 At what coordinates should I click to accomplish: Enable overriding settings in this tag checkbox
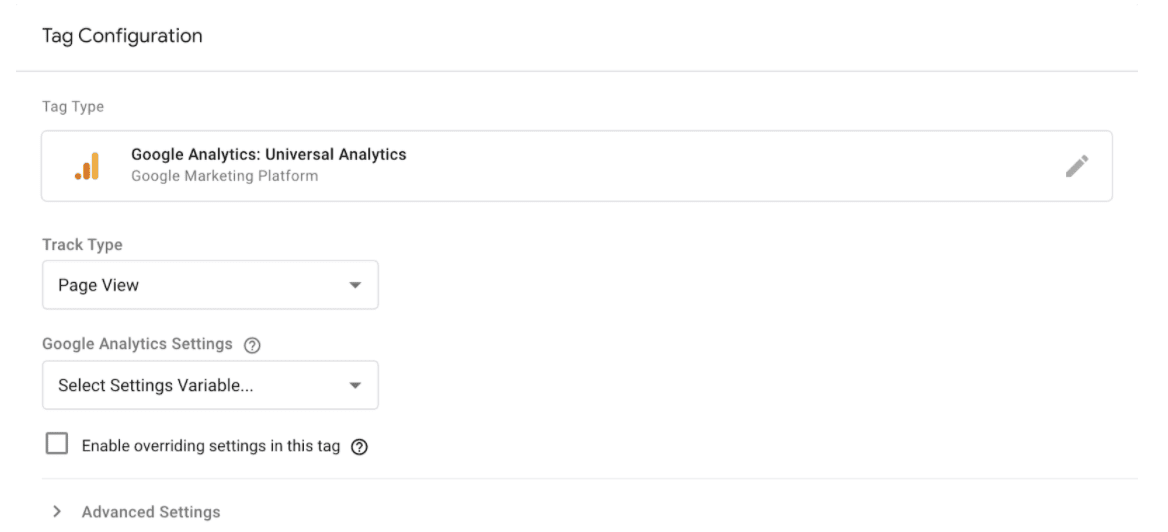point(57,444)
